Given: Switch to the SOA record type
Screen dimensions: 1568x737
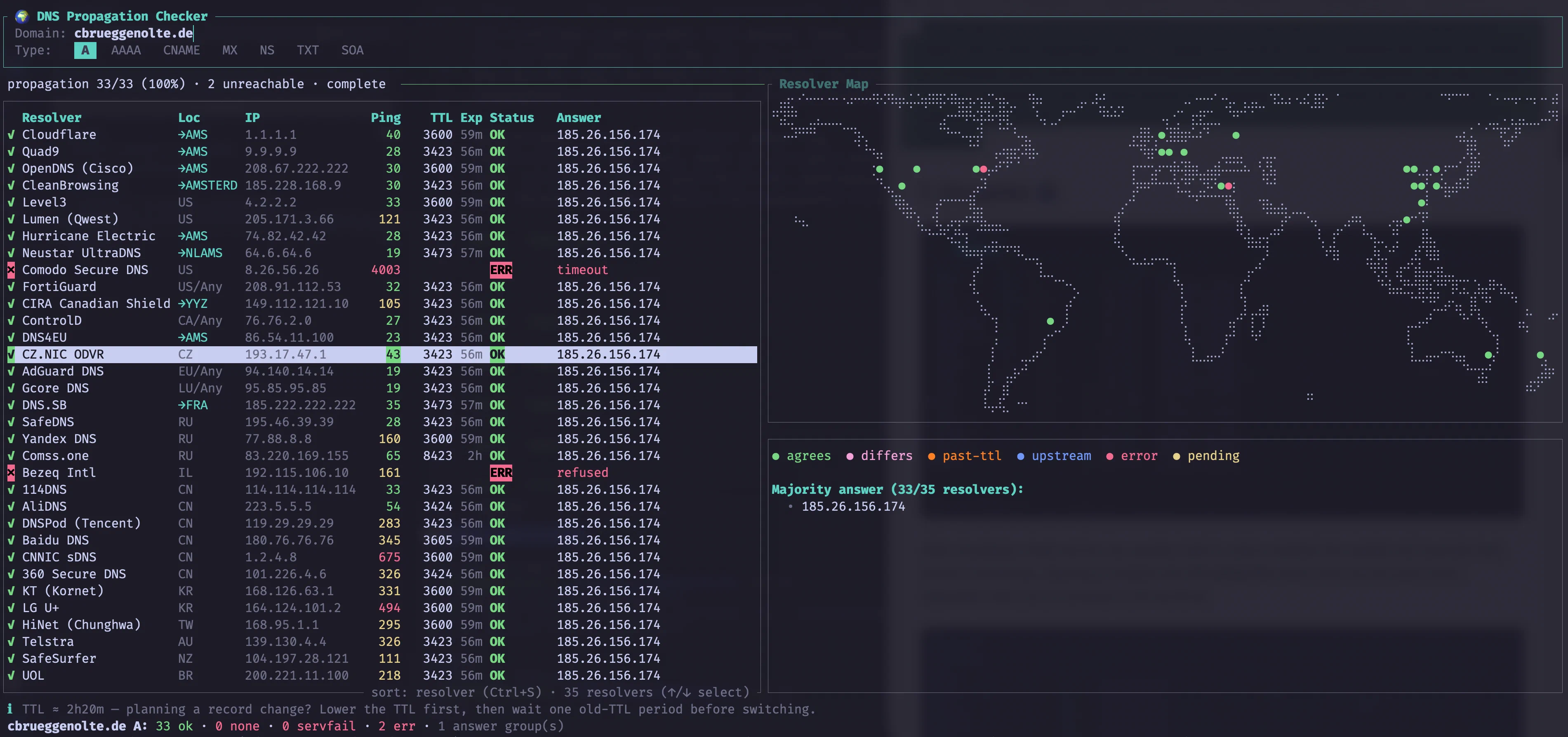Looking at the screenshot, I should tap(353, 51).
